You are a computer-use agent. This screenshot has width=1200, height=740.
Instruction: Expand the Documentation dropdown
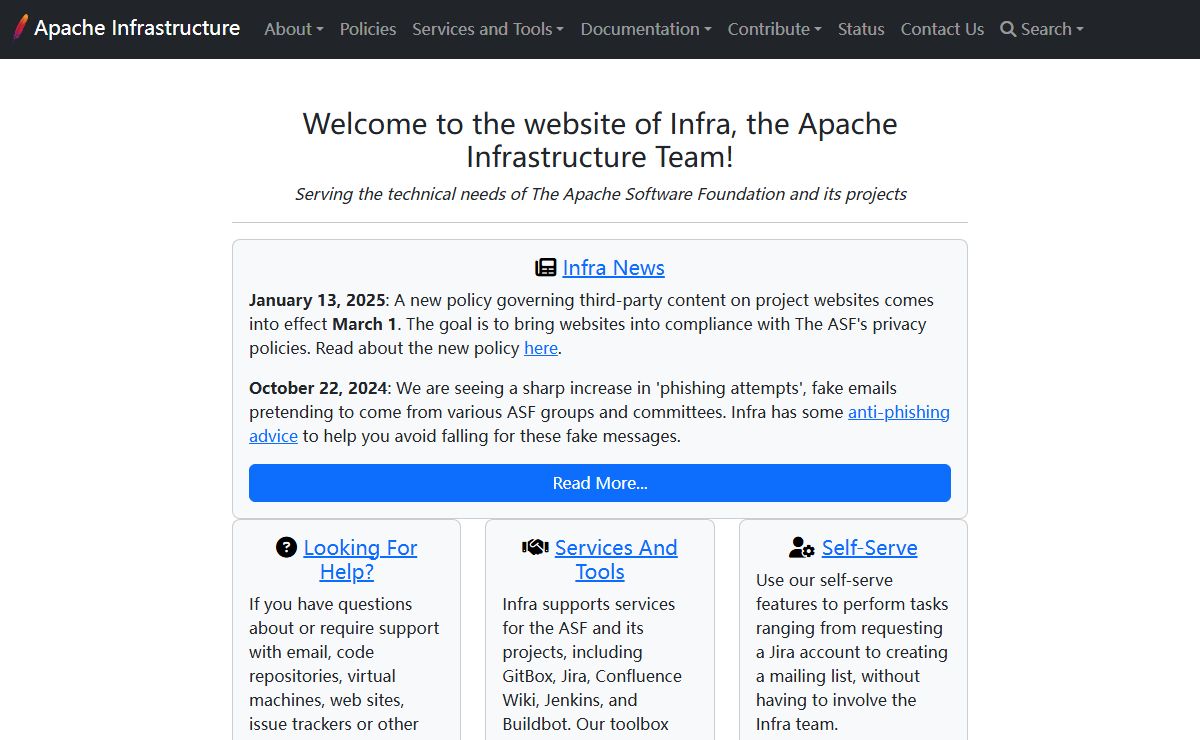(646, 29)
